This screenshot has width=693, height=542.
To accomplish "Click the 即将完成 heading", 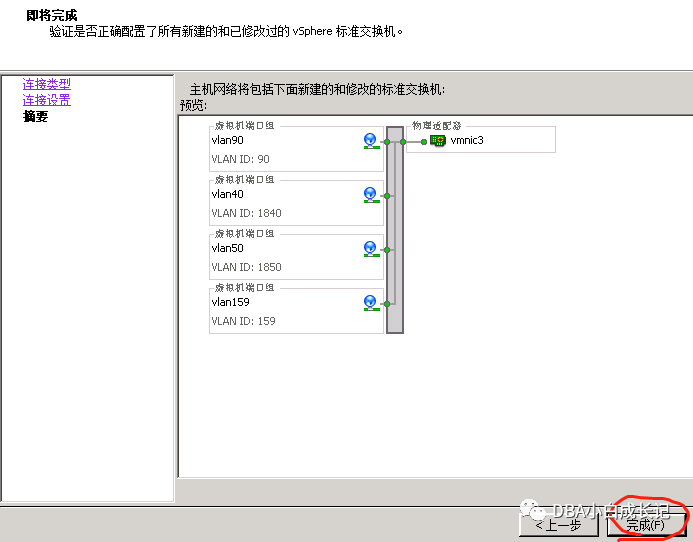I will 52,15.
